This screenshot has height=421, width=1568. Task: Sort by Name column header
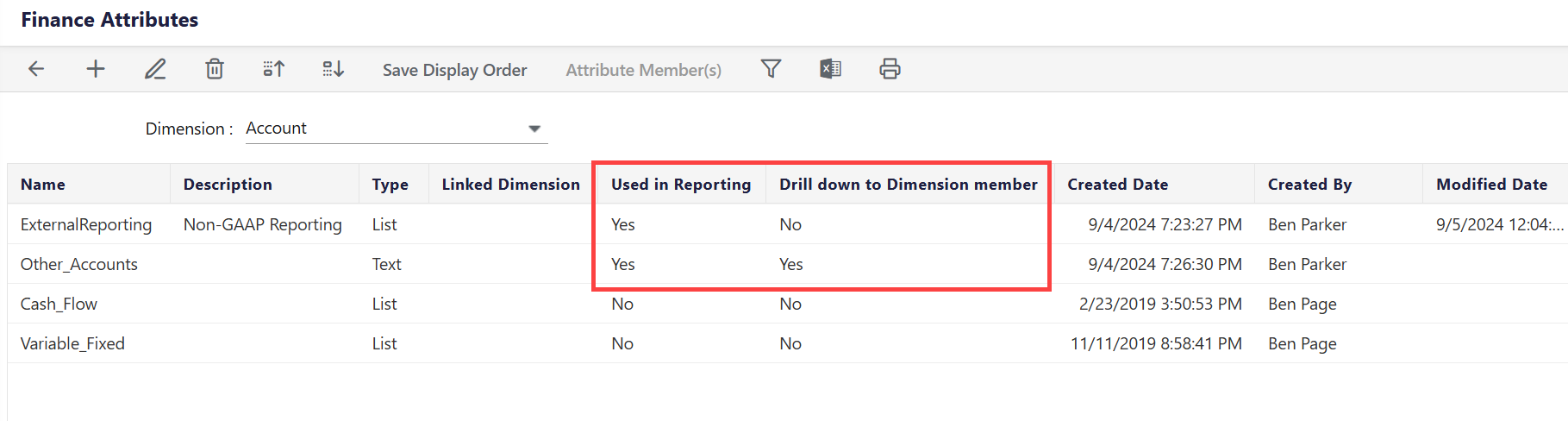point(43,185)
